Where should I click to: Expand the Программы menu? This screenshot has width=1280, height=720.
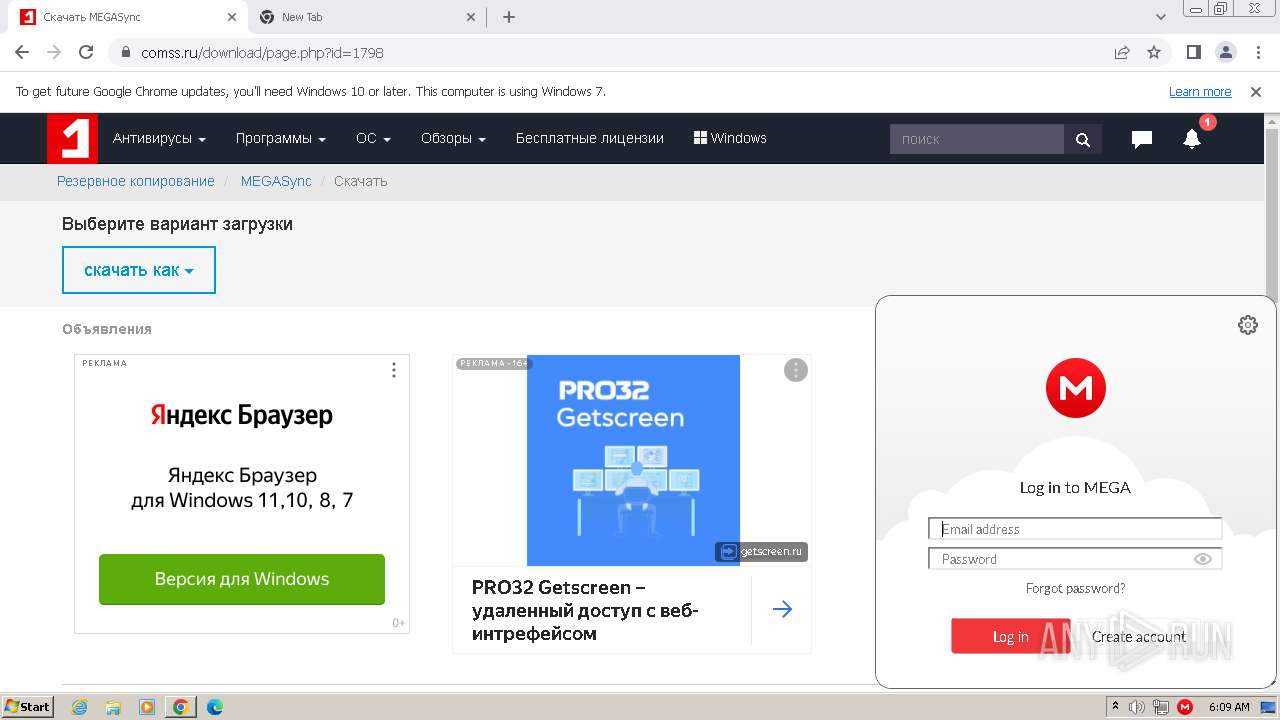[x=281, y=139]
